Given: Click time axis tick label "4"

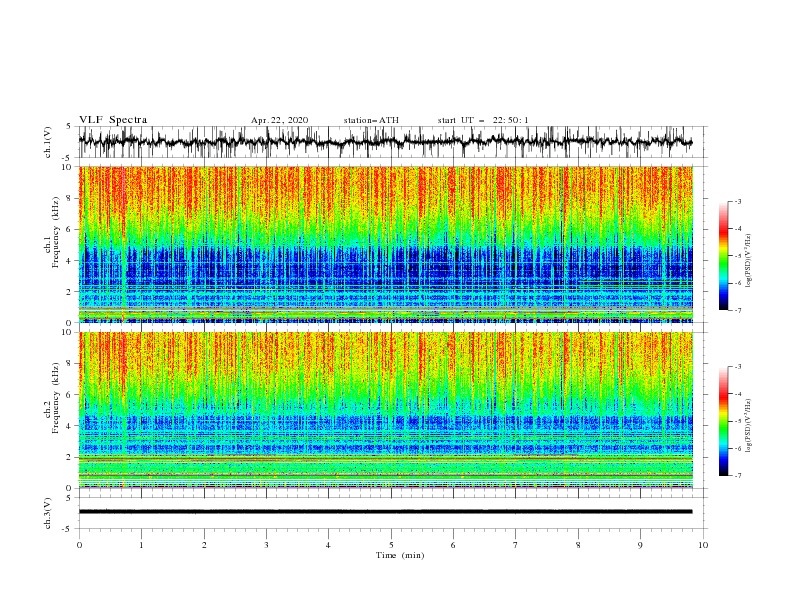Looking at the screenshot, I should [328, 545].
